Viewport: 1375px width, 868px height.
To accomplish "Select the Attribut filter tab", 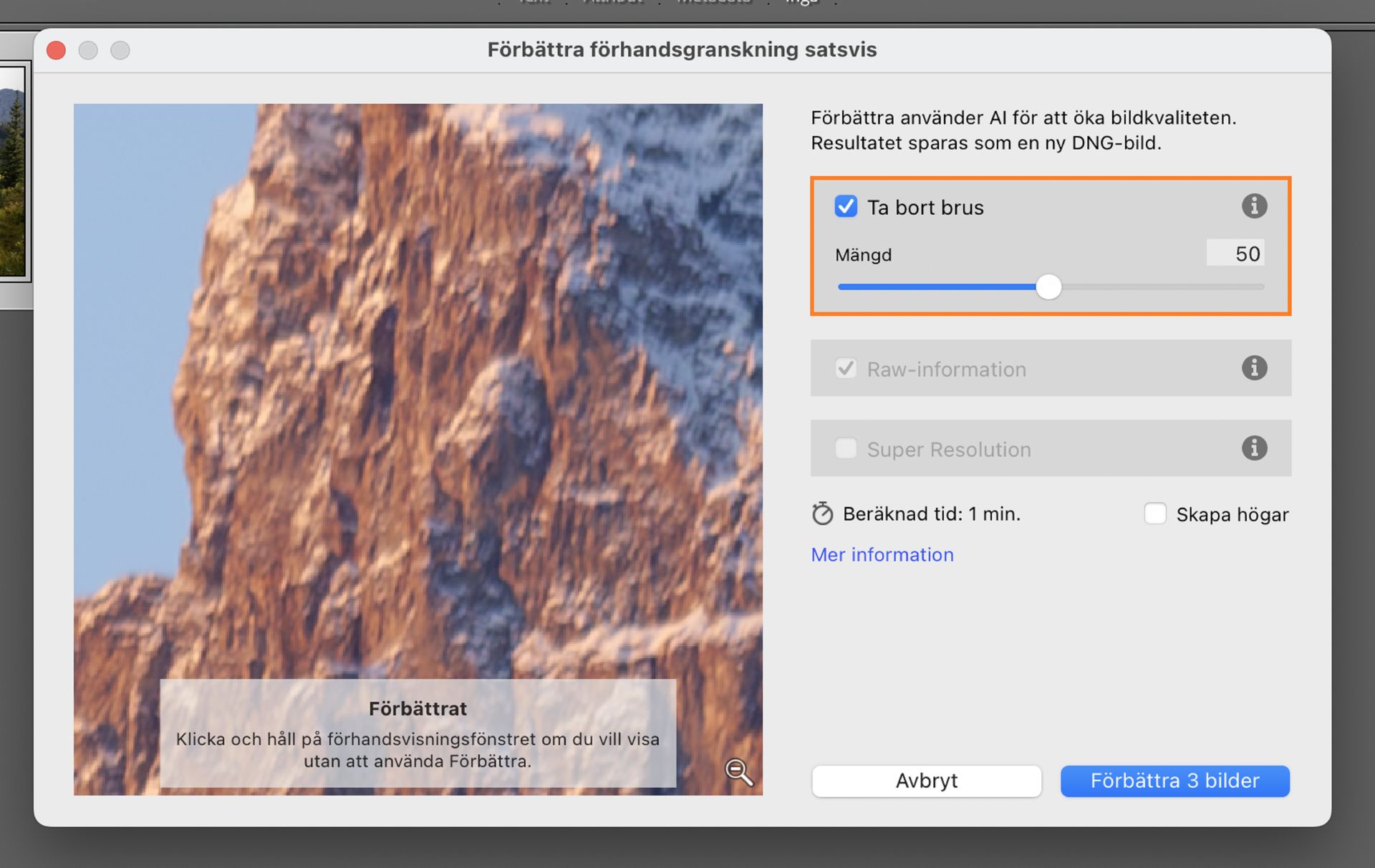I will pyautogui.click(x=612, y=3).
